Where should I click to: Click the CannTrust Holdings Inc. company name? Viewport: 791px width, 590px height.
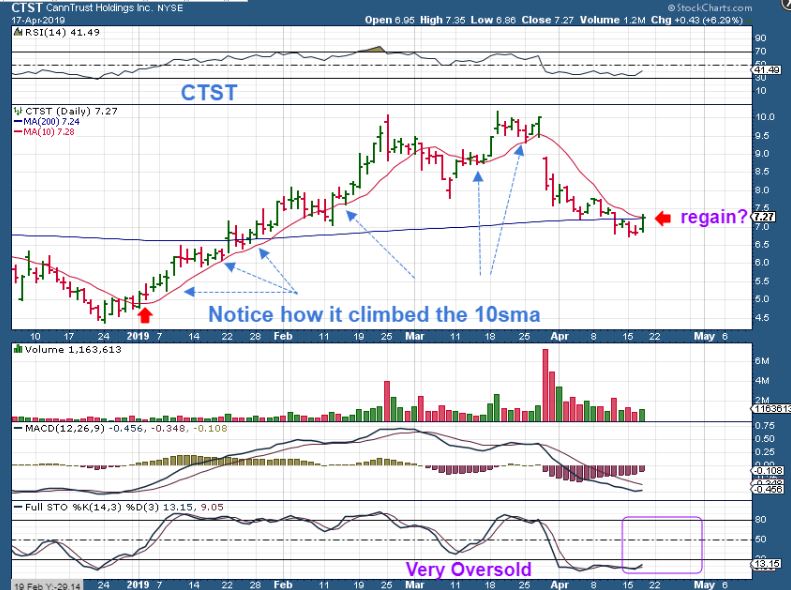[98, 8]
